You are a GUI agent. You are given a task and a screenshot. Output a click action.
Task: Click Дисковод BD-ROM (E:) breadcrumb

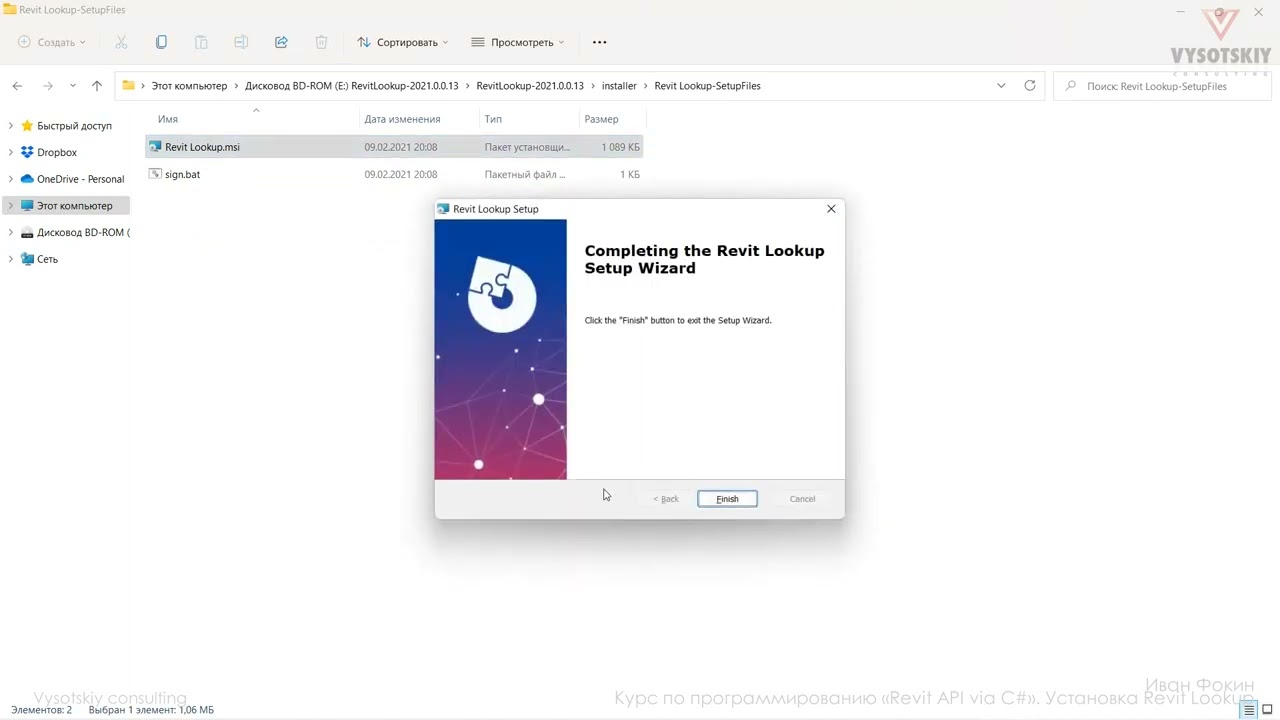351,86
